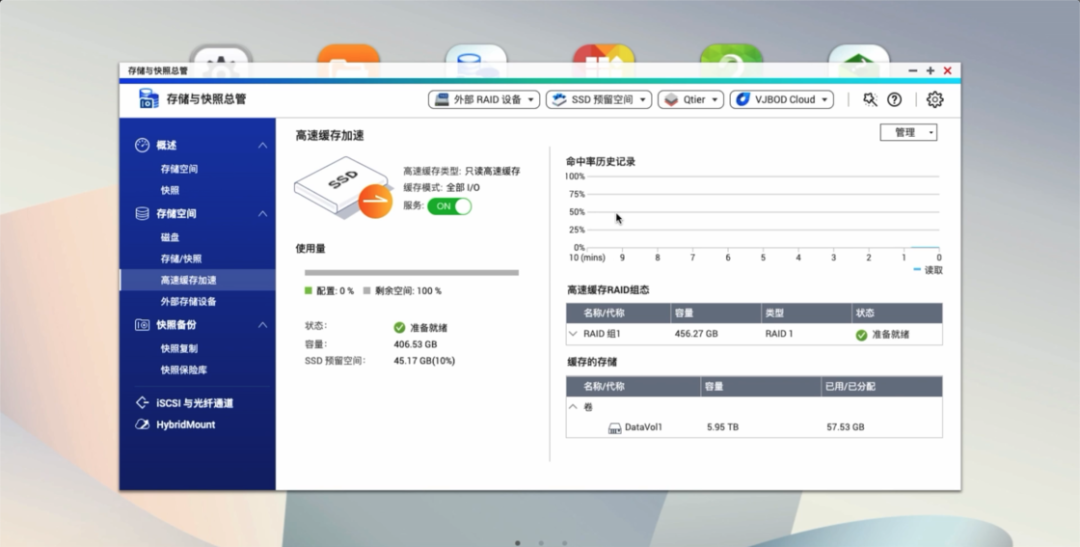1080x547 pixels.
Task: Collapse the 概述 section chevron
Action: click(262, 145)
